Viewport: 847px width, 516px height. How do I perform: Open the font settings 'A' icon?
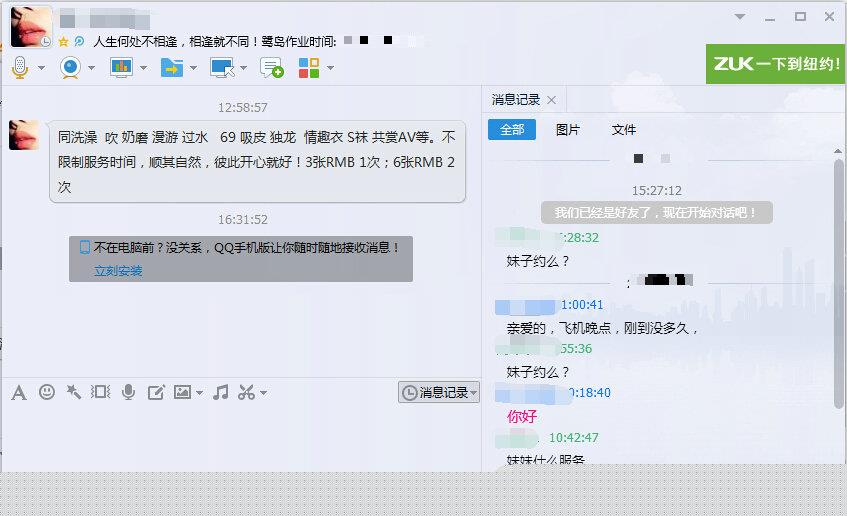[18, 392]
